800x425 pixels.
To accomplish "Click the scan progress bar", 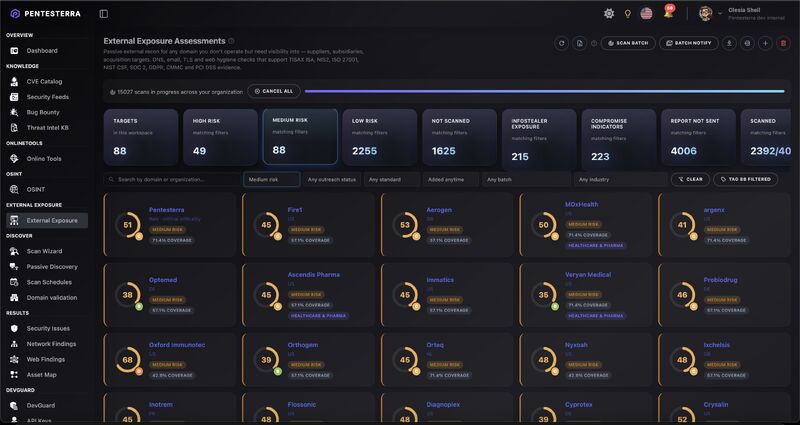I will coord(544,91).
